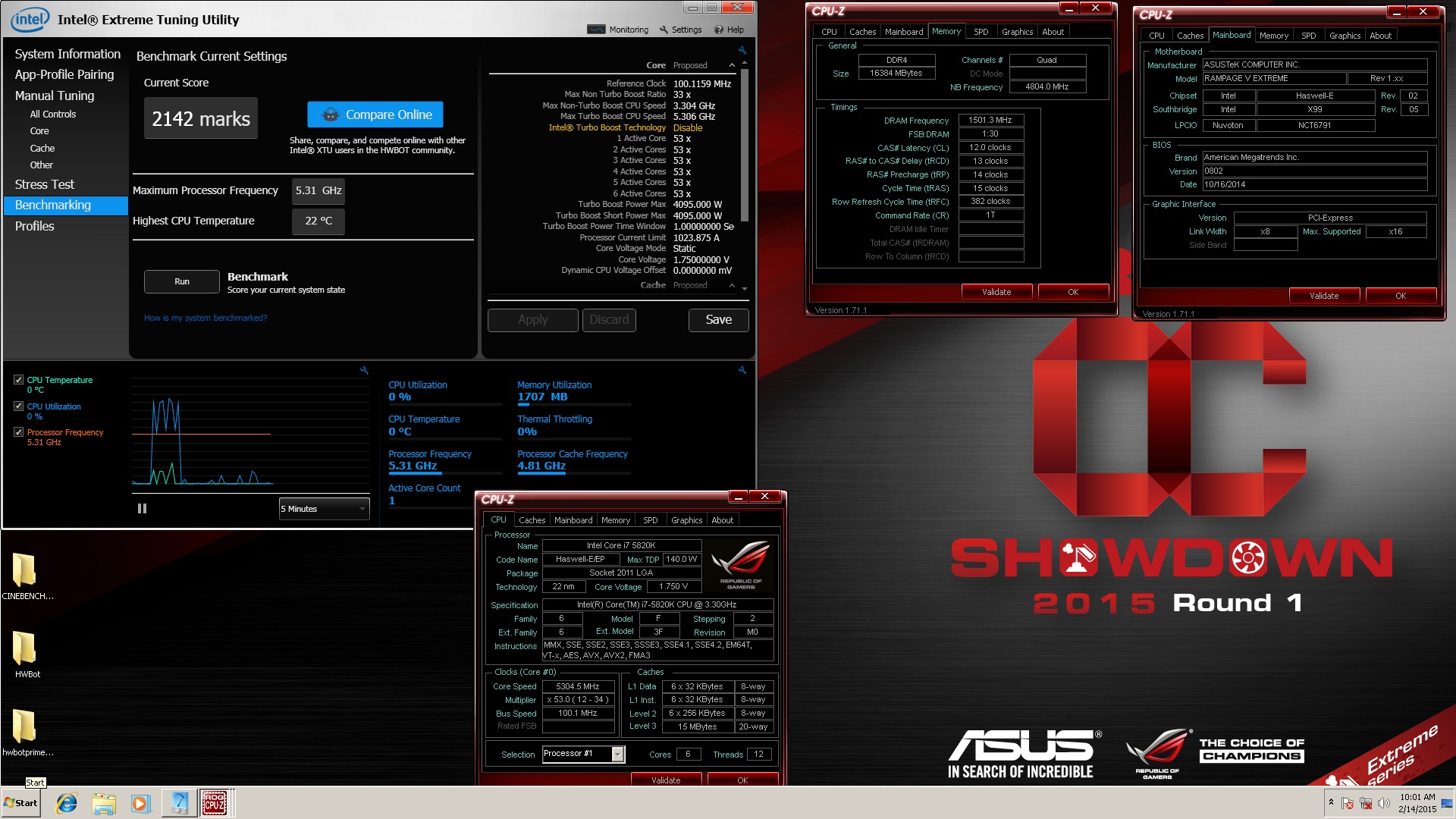Toggle the Processor Frequency graph checkbox

tap(18, 432)
